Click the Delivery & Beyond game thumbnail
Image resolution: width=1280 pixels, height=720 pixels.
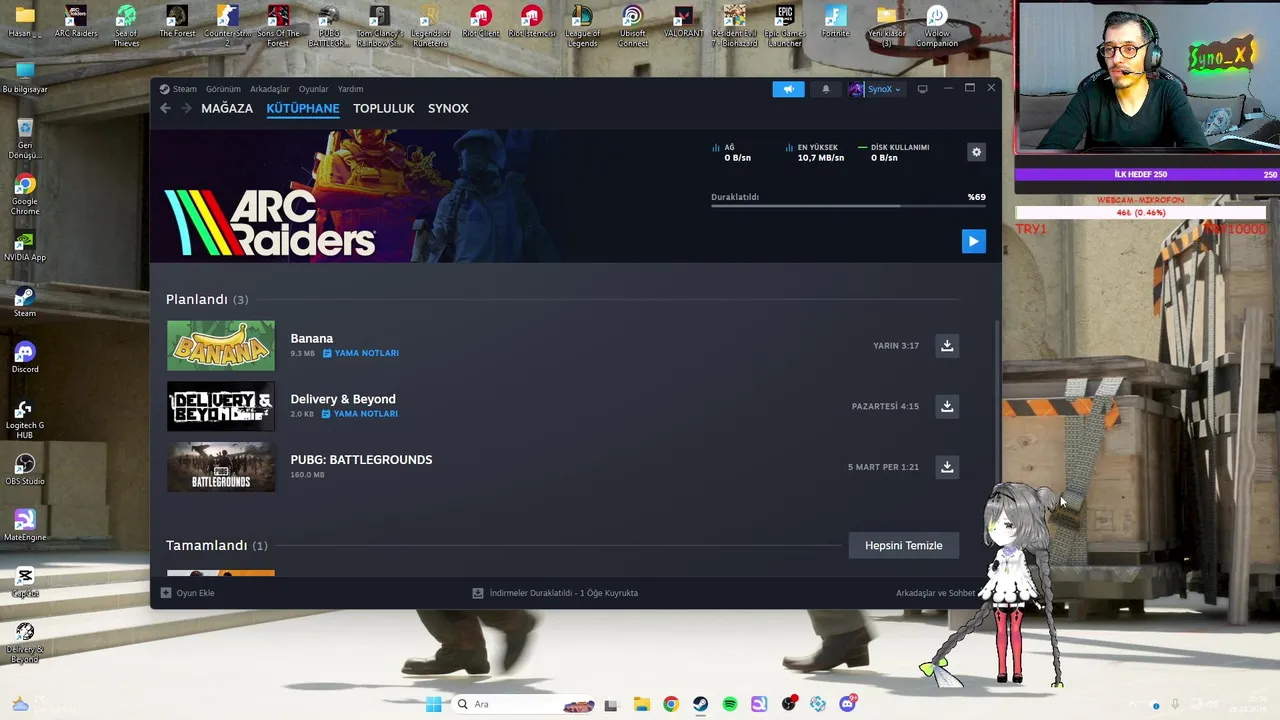pos(221,406)
